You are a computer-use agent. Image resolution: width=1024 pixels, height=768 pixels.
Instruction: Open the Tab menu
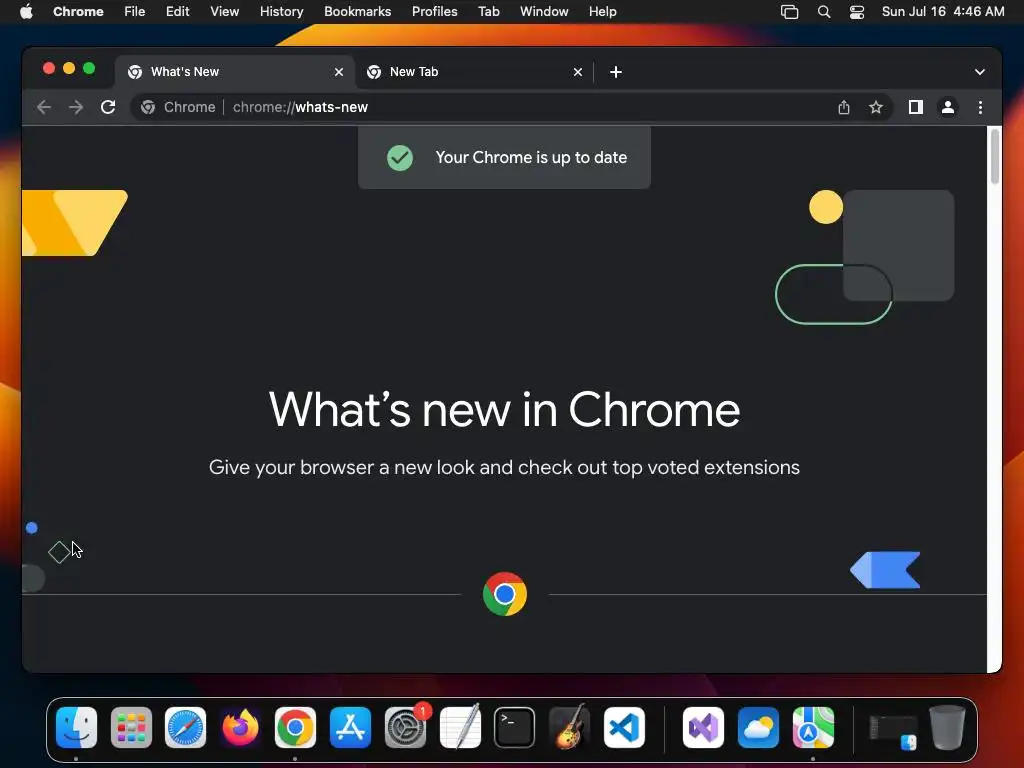click(x=489, y=12)
